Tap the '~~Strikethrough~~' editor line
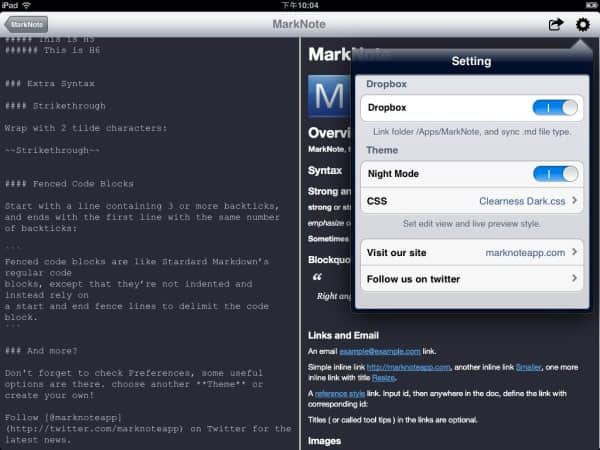Viewport: 600px width, 450px height. (52, 150)
